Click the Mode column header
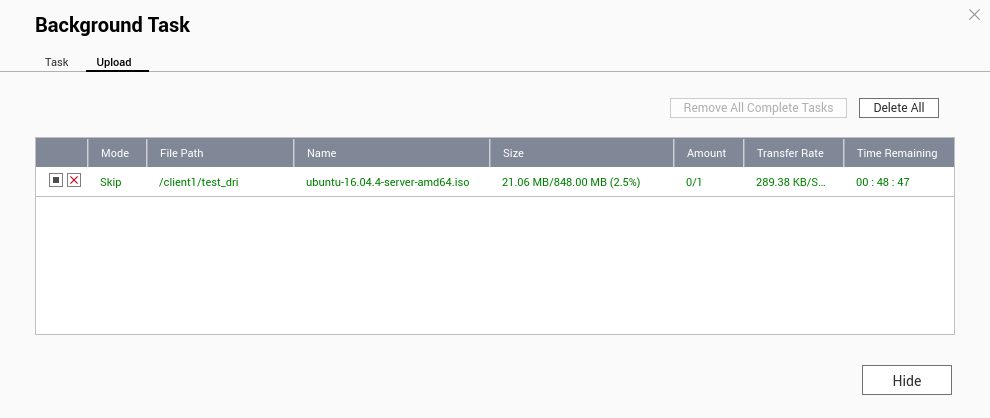This screenshot has height=418, width=990. click(x=116, y=153)
